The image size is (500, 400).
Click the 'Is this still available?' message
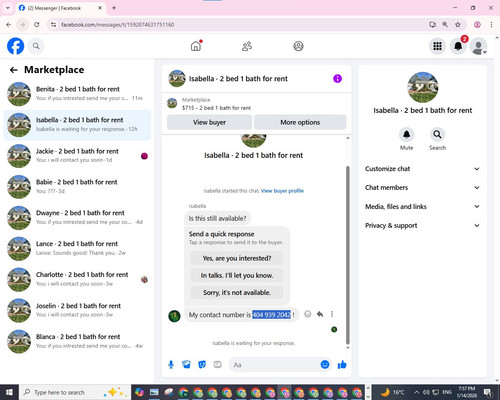(x=217, y=218)
